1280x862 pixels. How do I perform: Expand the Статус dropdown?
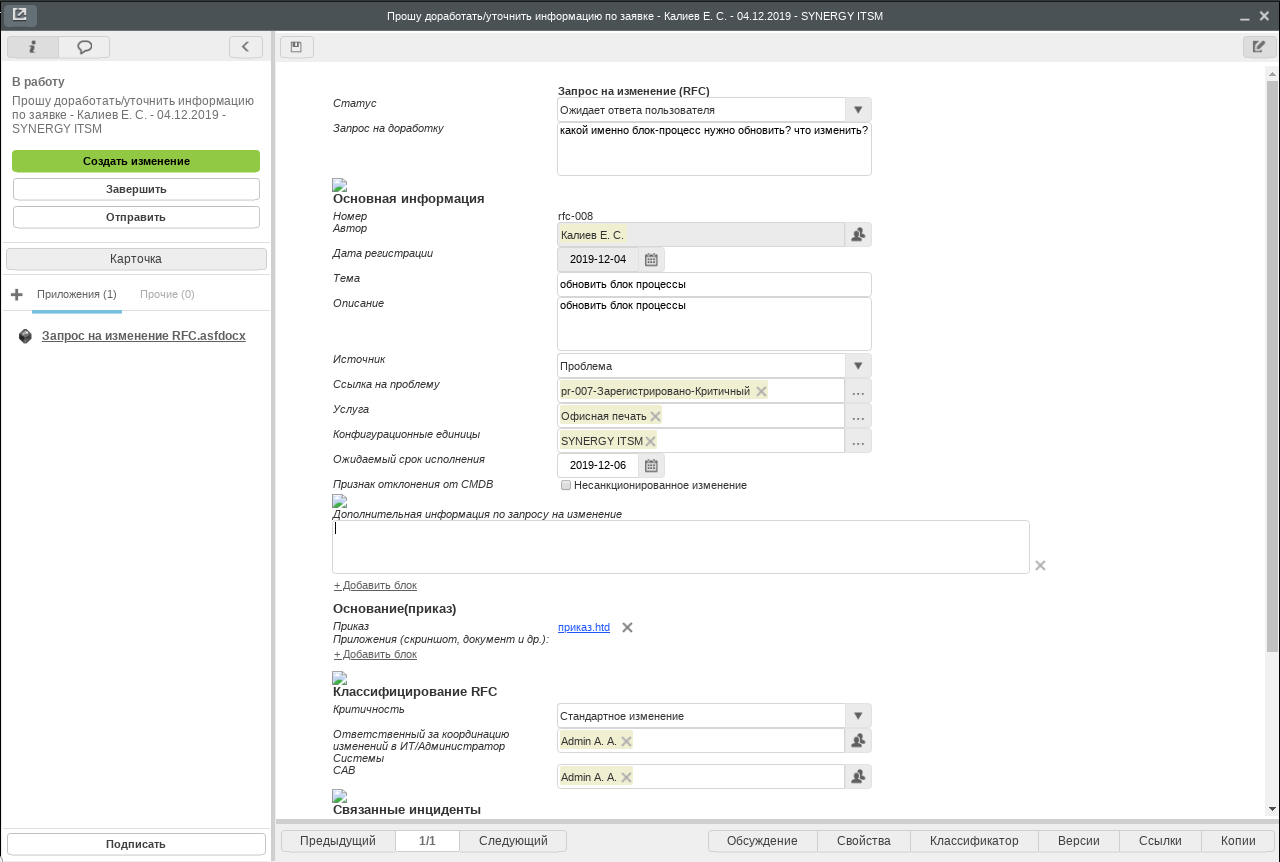pos(858,110)
